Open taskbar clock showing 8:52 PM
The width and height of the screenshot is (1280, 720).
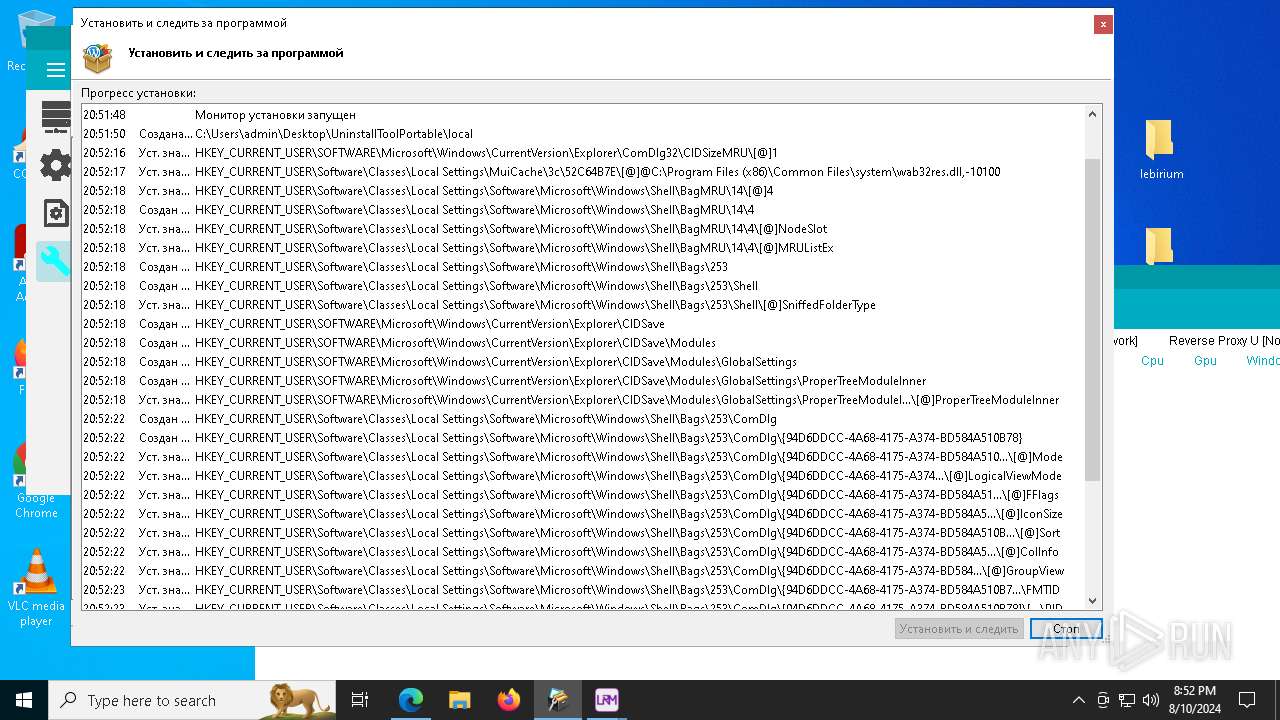pyautogui.click(x=1194, y=700)
